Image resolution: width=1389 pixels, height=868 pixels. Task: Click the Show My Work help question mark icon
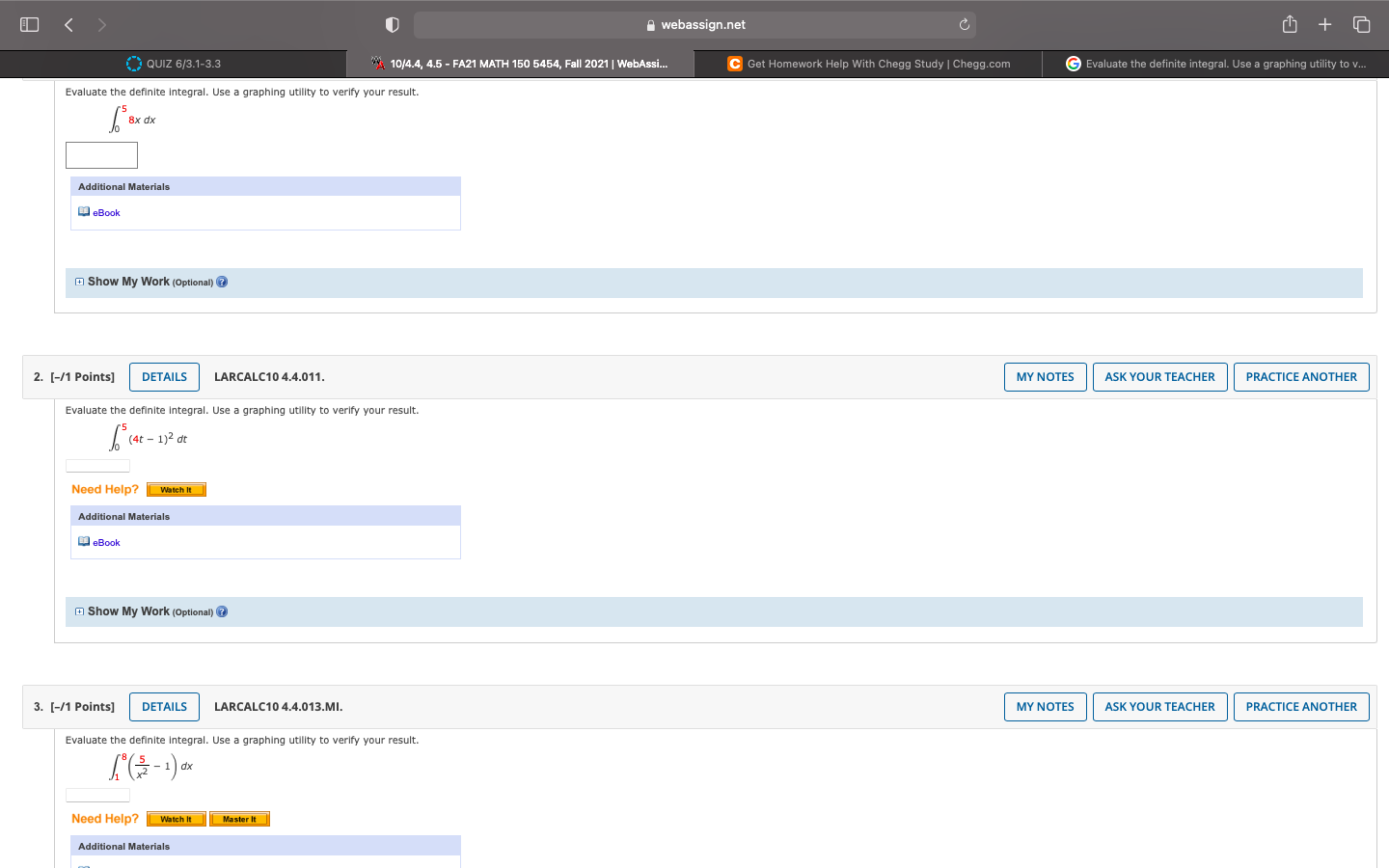click(x=222, y=281)
